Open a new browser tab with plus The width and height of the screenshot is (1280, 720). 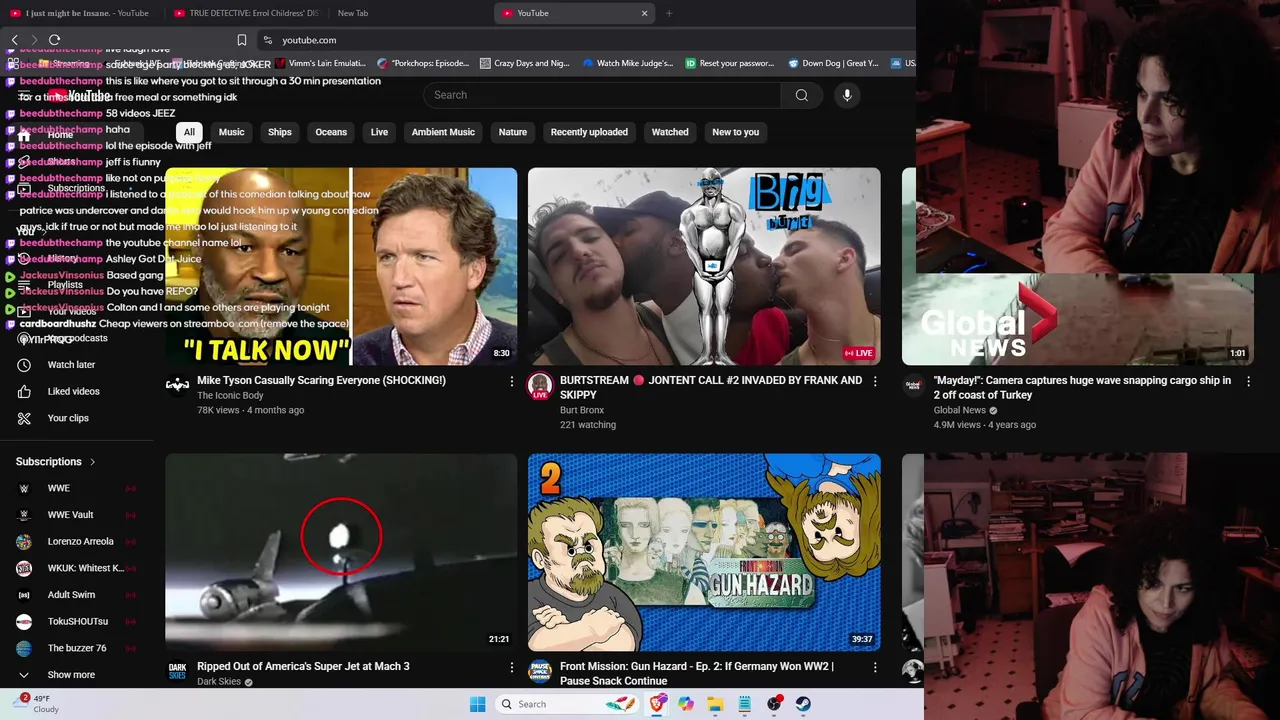(x=669, y=13)
